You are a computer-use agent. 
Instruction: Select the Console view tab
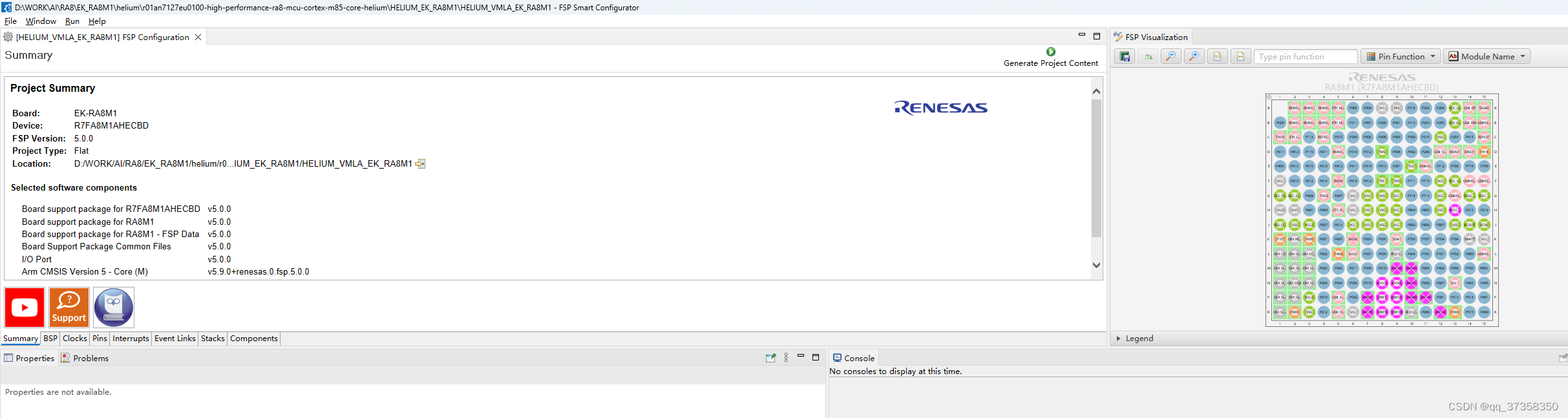coord(854,358)
